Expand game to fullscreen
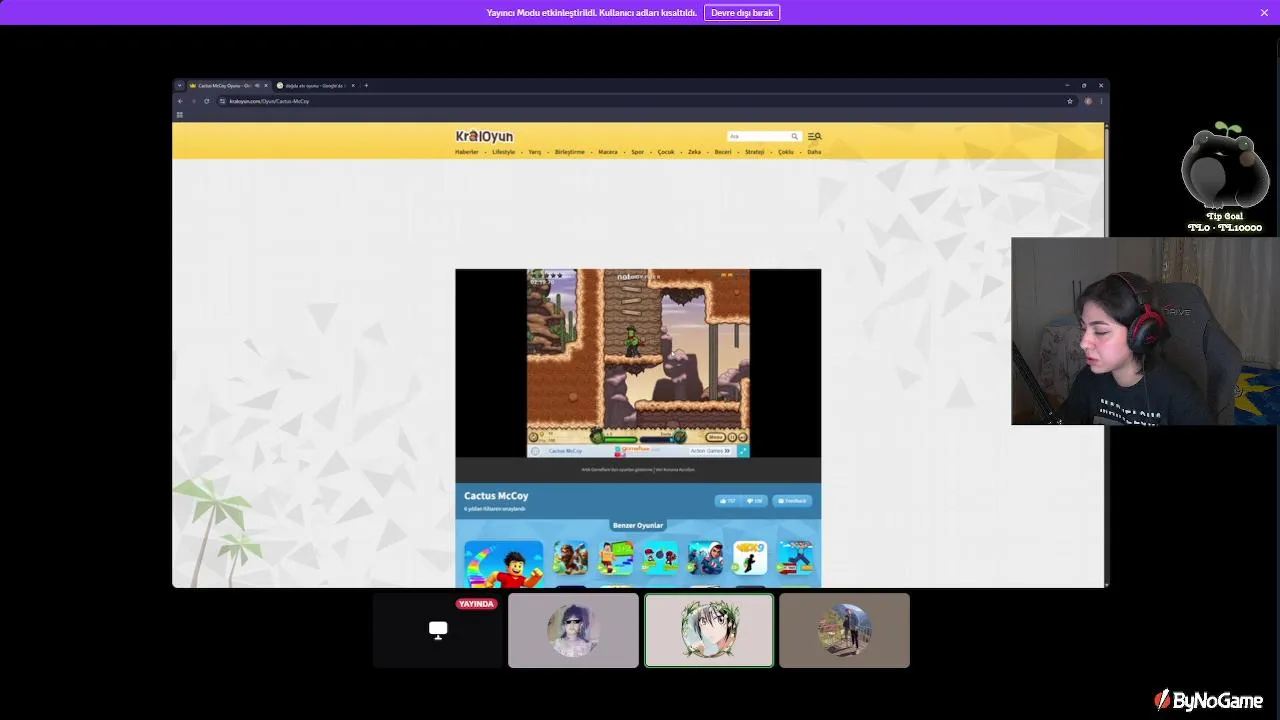The height and width of the screenshot is (720, 1280). (x=743, y=451)
